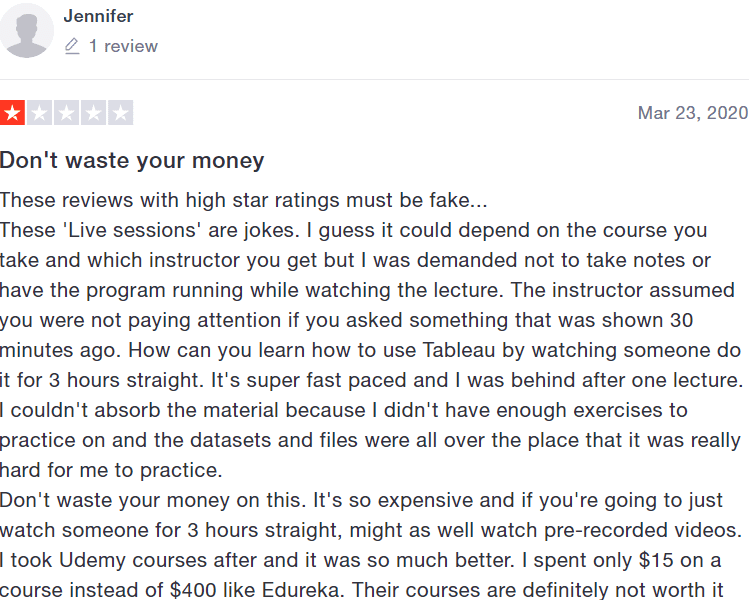The width and height of the screenshot is (754, 600).
Task: Click the line saying ratings must be fake
Action: (243, 200)
